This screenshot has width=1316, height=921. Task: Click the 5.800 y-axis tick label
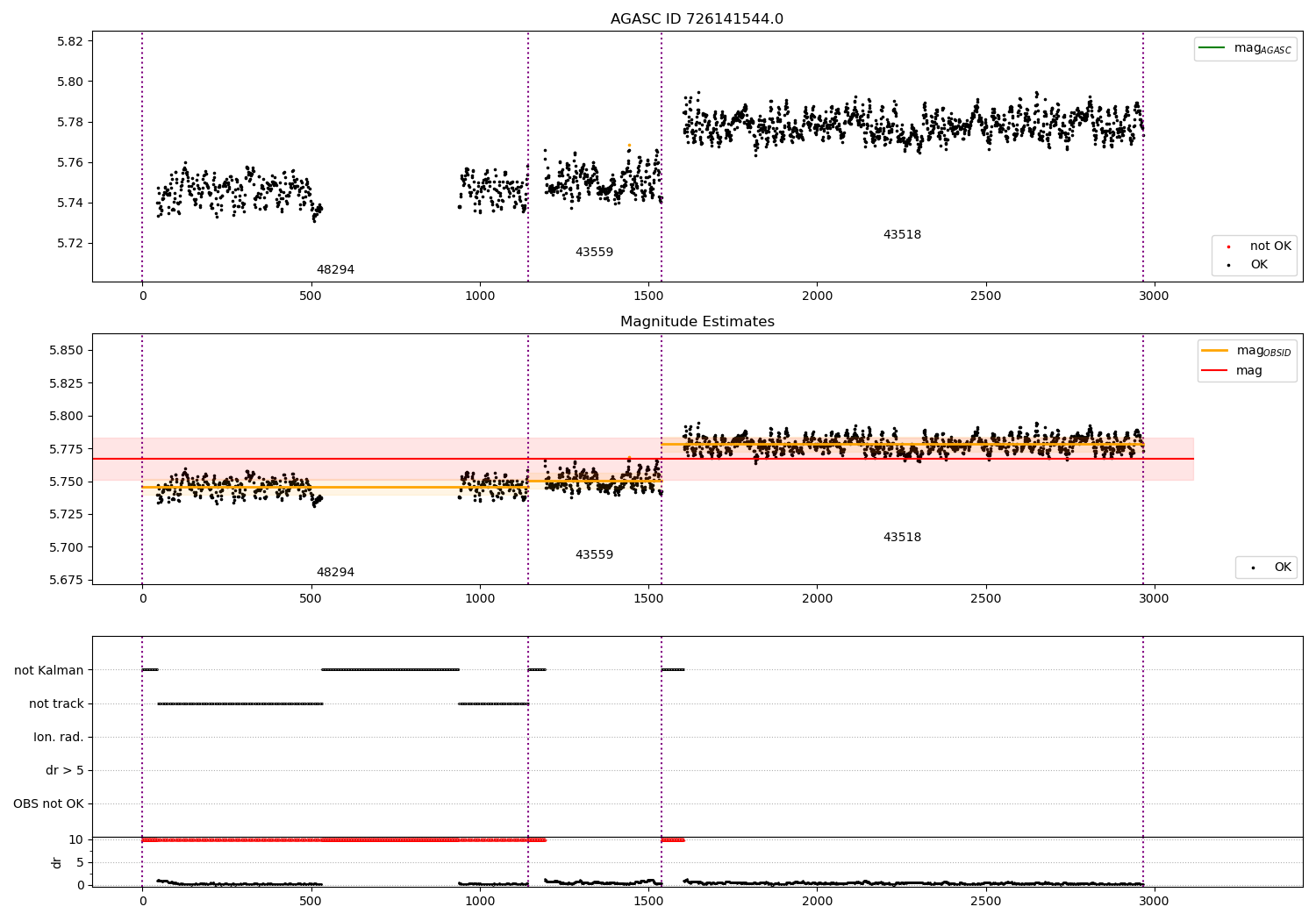[x=66, y=416]
